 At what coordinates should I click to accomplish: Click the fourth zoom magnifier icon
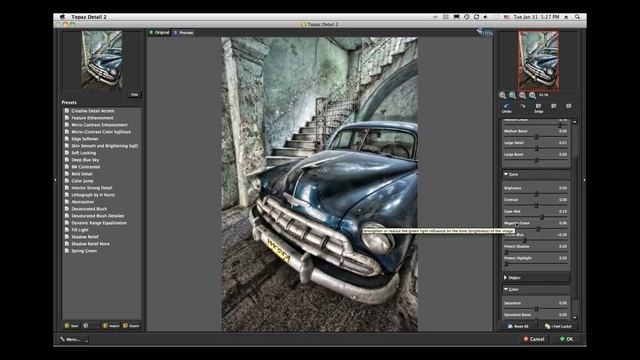(x=532, y=95)
